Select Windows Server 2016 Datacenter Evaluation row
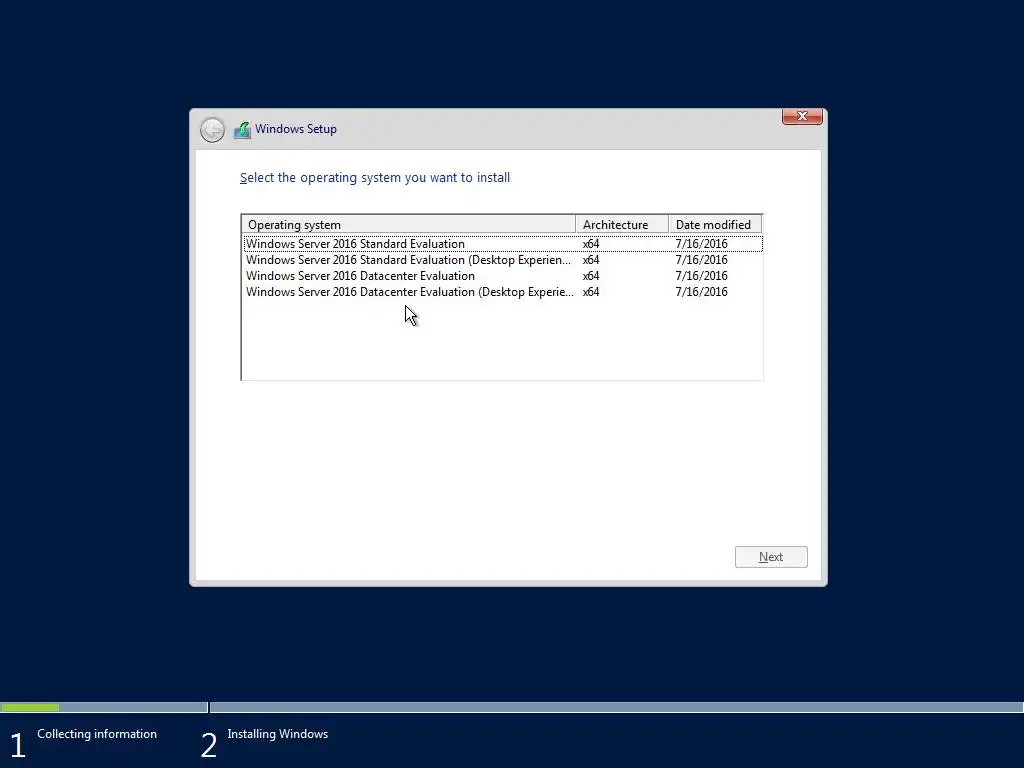The image size is (1024, 768). (503, 276)
